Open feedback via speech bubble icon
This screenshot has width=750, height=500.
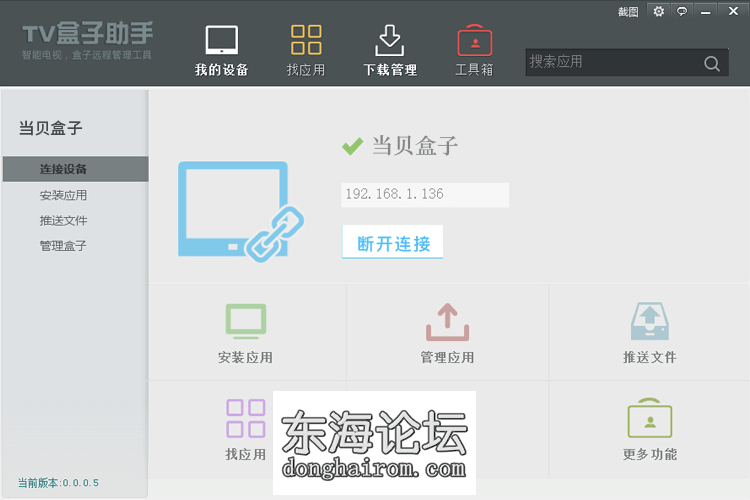click(x=682, y=11)
